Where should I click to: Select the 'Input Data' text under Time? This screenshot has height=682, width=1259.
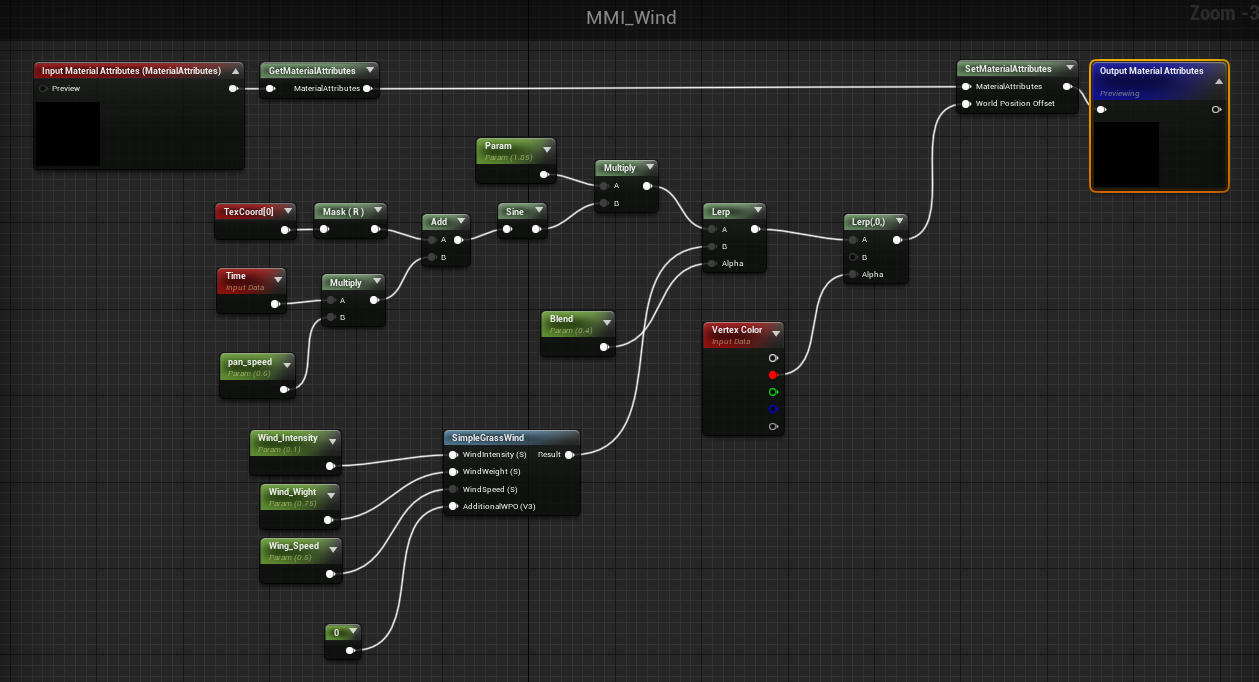[x=245, y=288]
